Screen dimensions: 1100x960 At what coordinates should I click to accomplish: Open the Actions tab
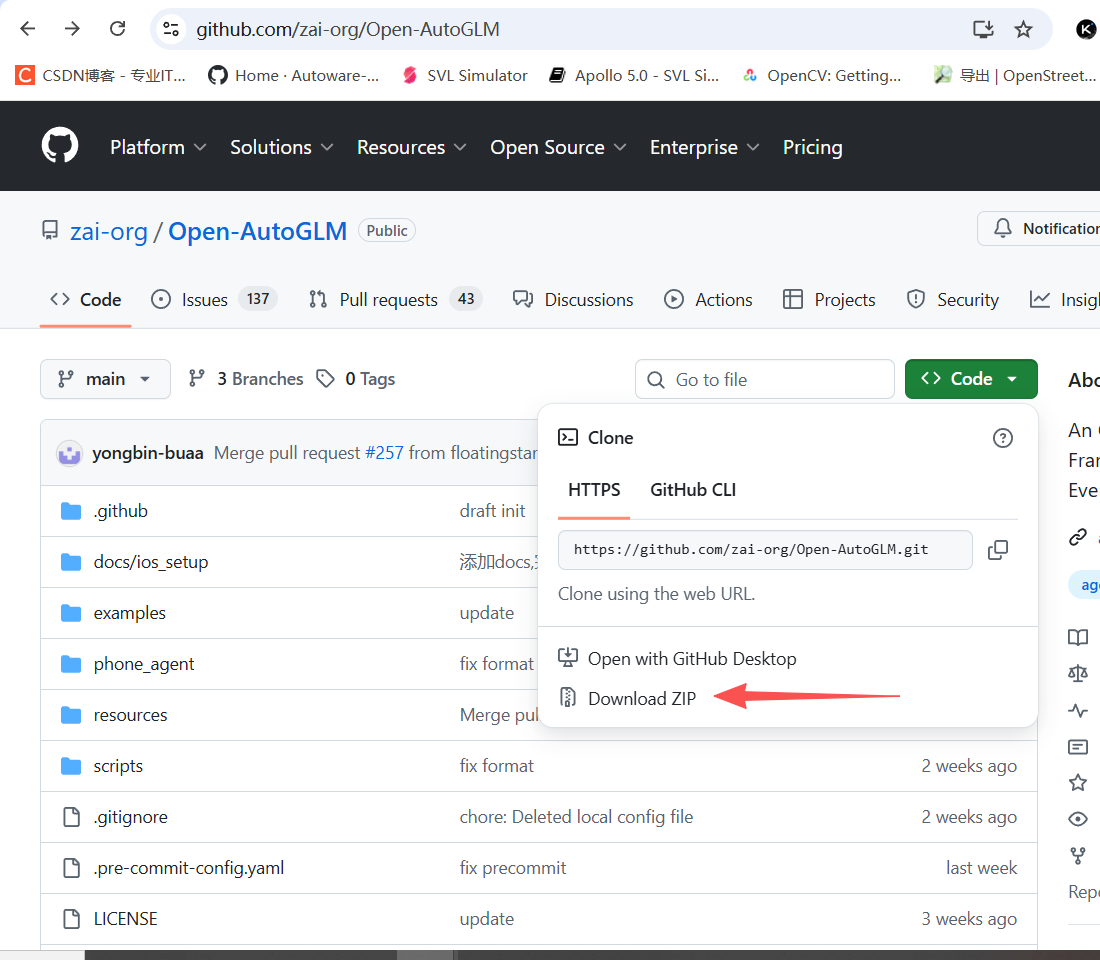coord(709,300)
